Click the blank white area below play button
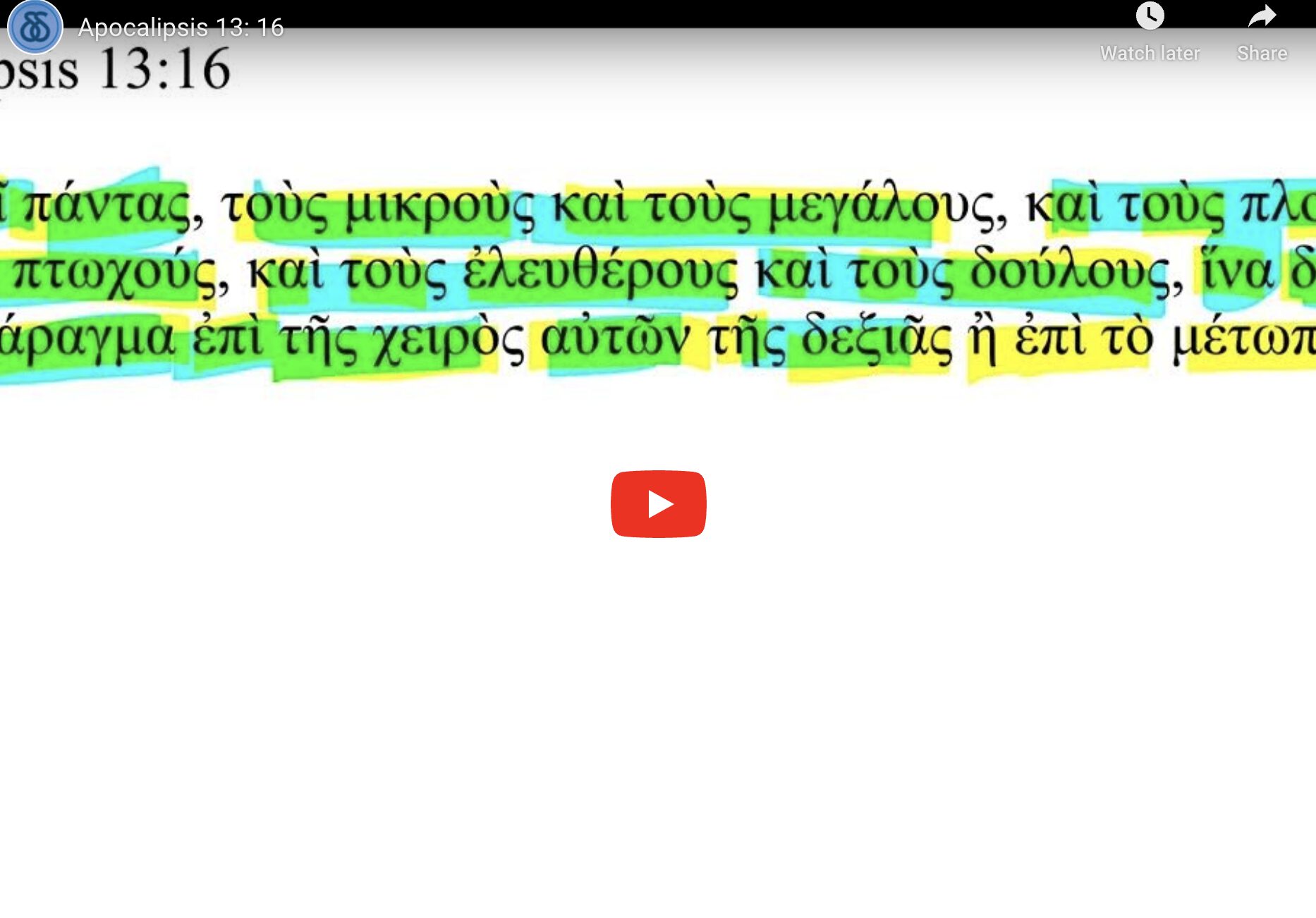 658,705
